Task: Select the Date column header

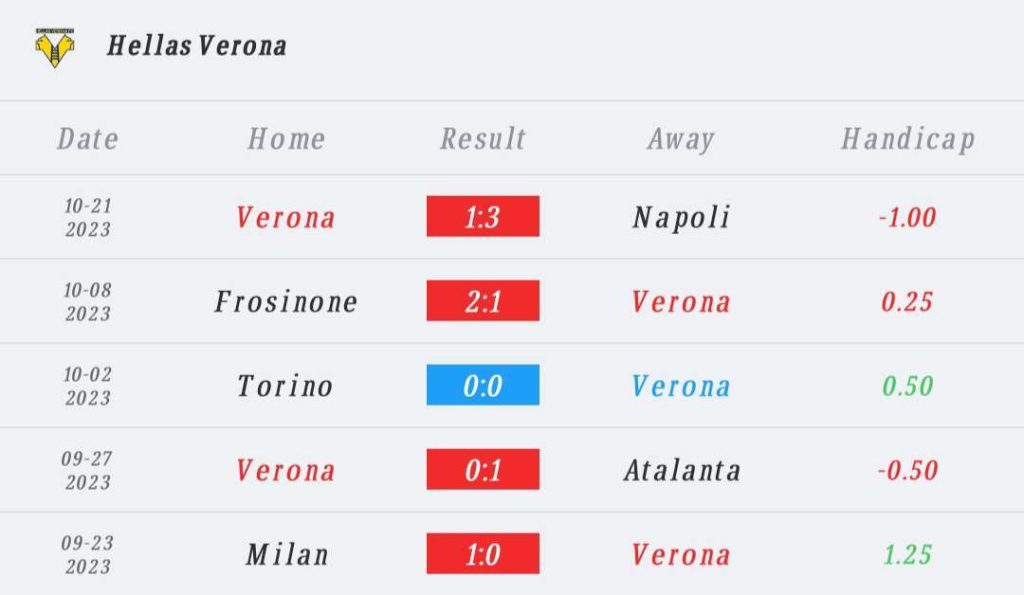Action: (88, 138)
